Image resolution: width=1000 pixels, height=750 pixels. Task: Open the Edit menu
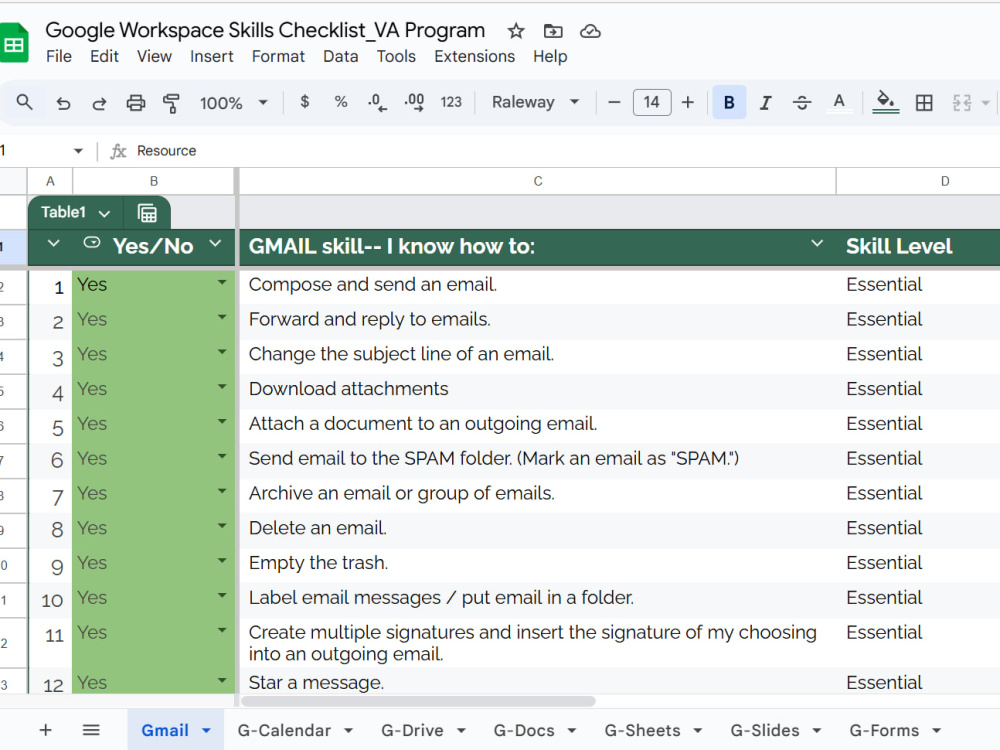(104, 57)
